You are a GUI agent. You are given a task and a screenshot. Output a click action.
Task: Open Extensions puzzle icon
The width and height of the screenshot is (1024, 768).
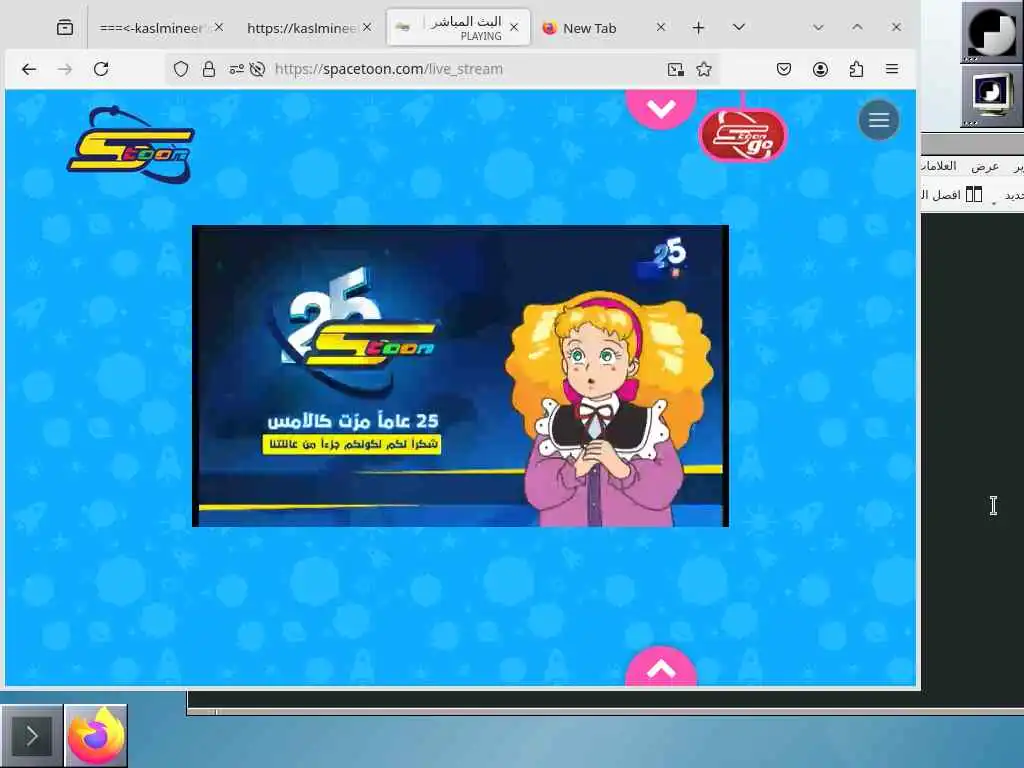(x=856, y=69)
